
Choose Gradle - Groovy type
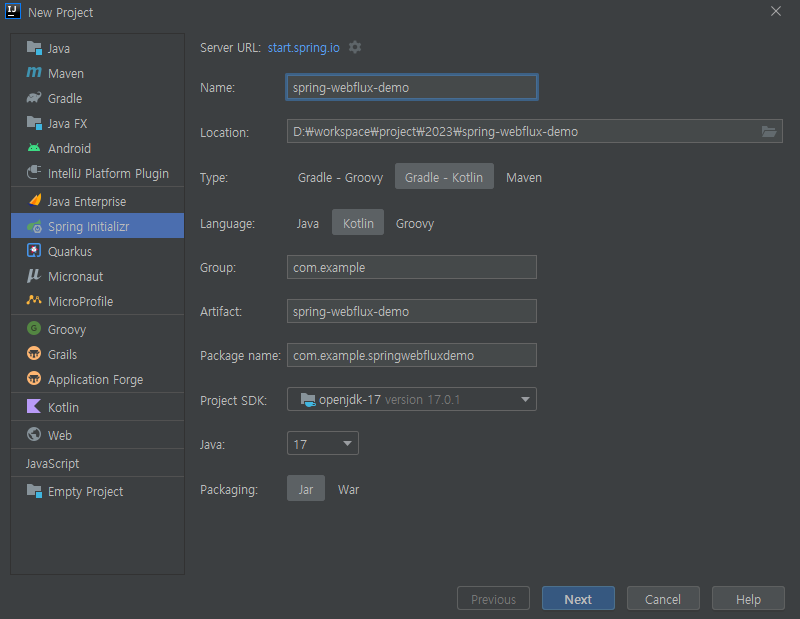tap(340, 177)
